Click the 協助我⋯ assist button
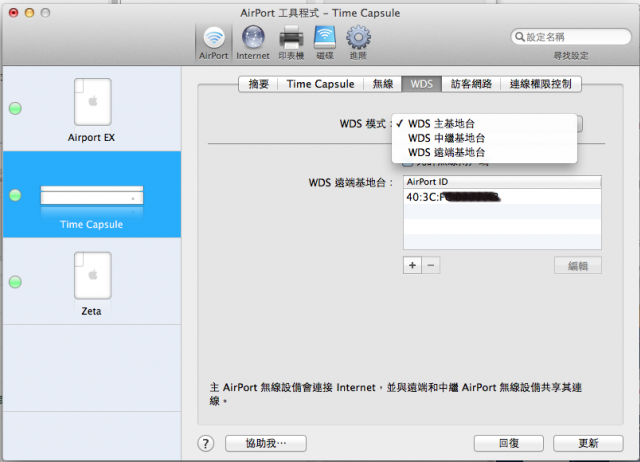The image size is (640, 462). 266,443
